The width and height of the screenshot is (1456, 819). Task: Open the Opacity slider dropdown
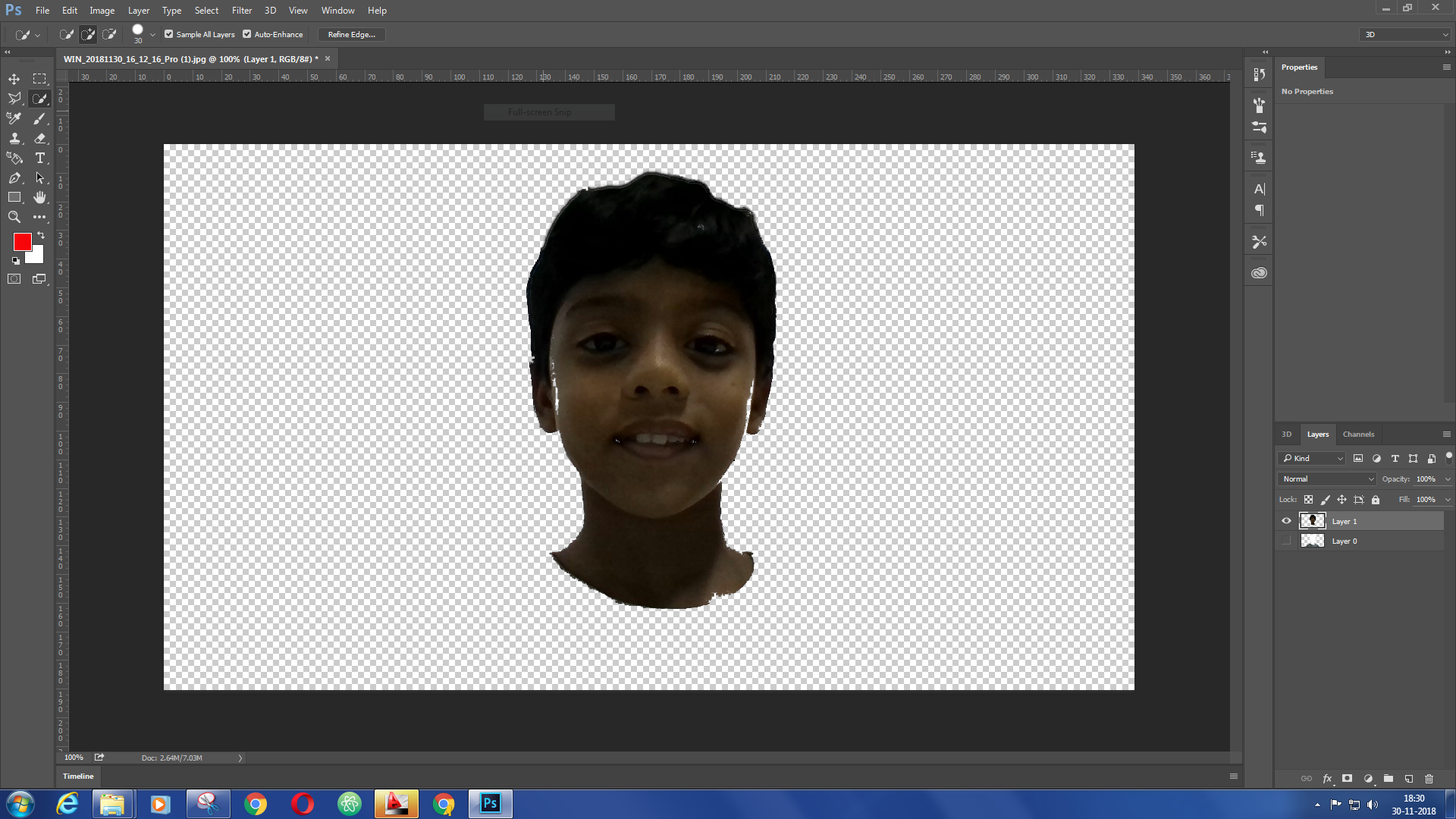[x=1448, y=479]
